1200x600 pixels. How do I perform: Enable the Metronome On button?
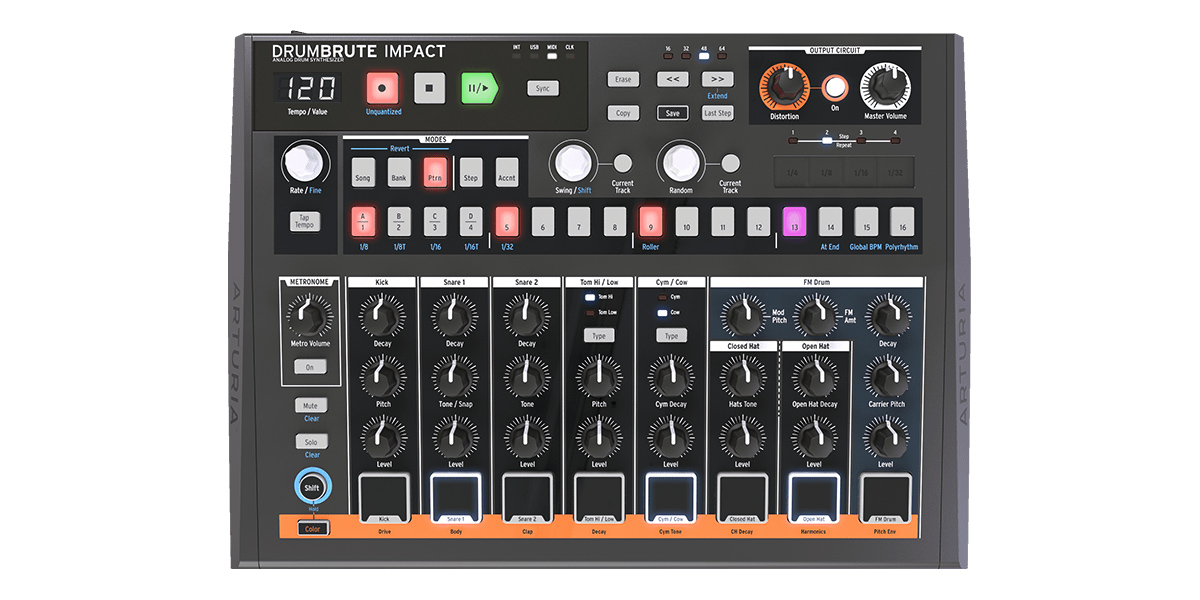tap(310, 367)
